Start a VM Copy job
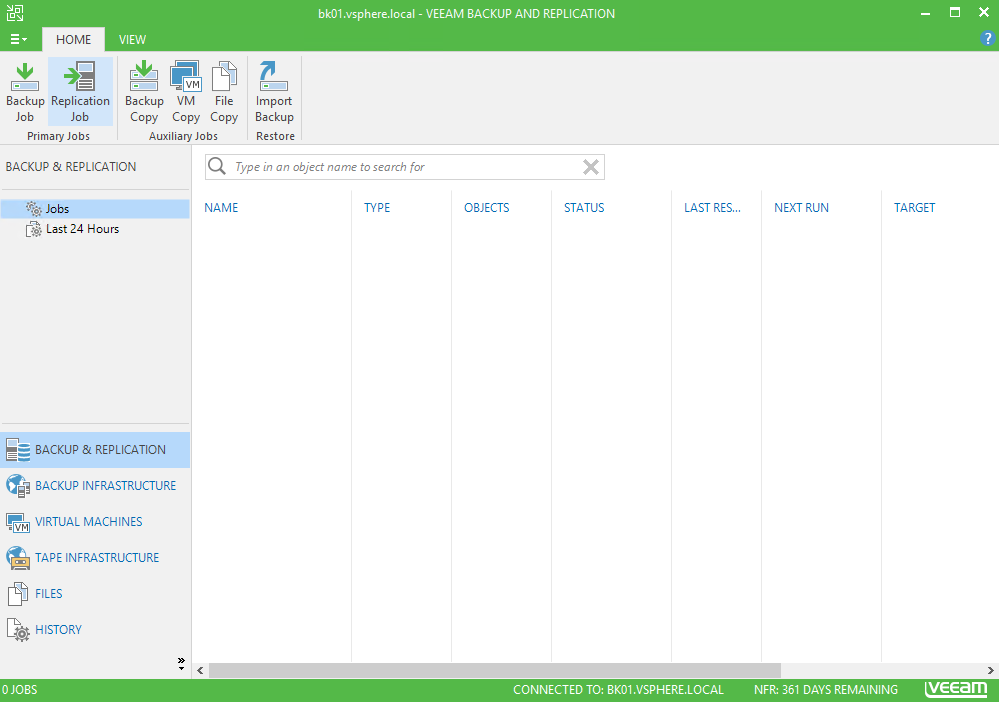 coord(186,91)
